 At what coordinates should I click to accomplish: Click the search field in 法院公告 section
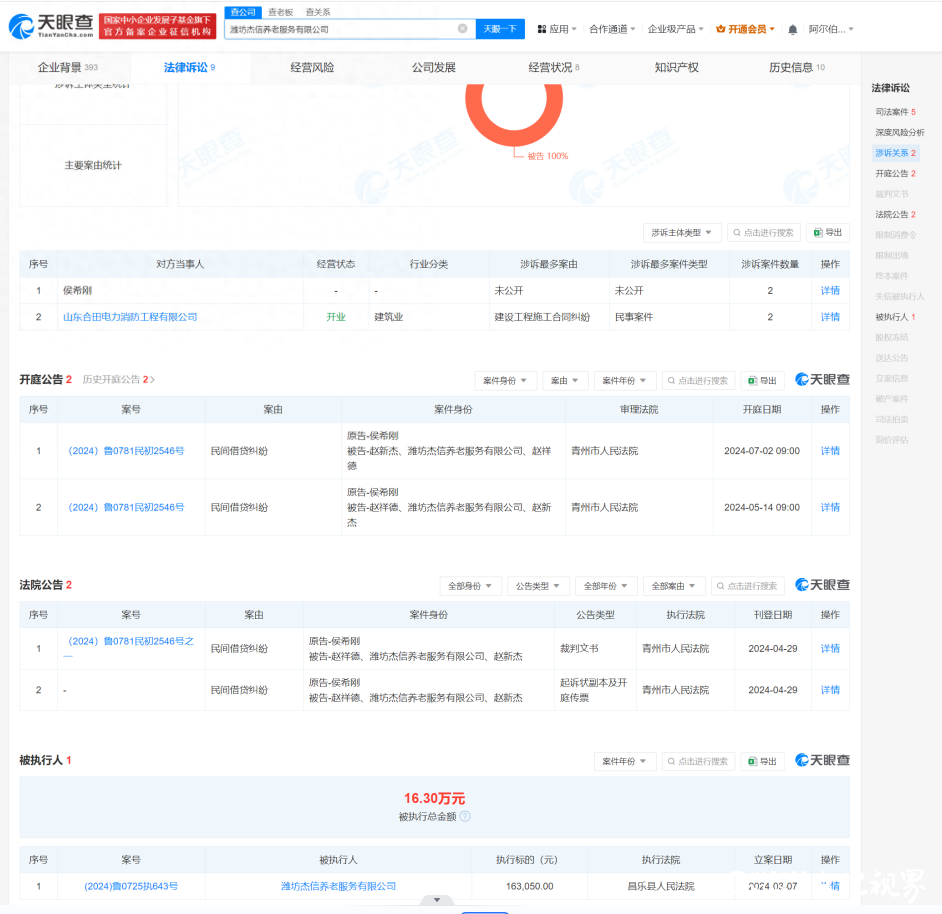[x=747, y=586]
